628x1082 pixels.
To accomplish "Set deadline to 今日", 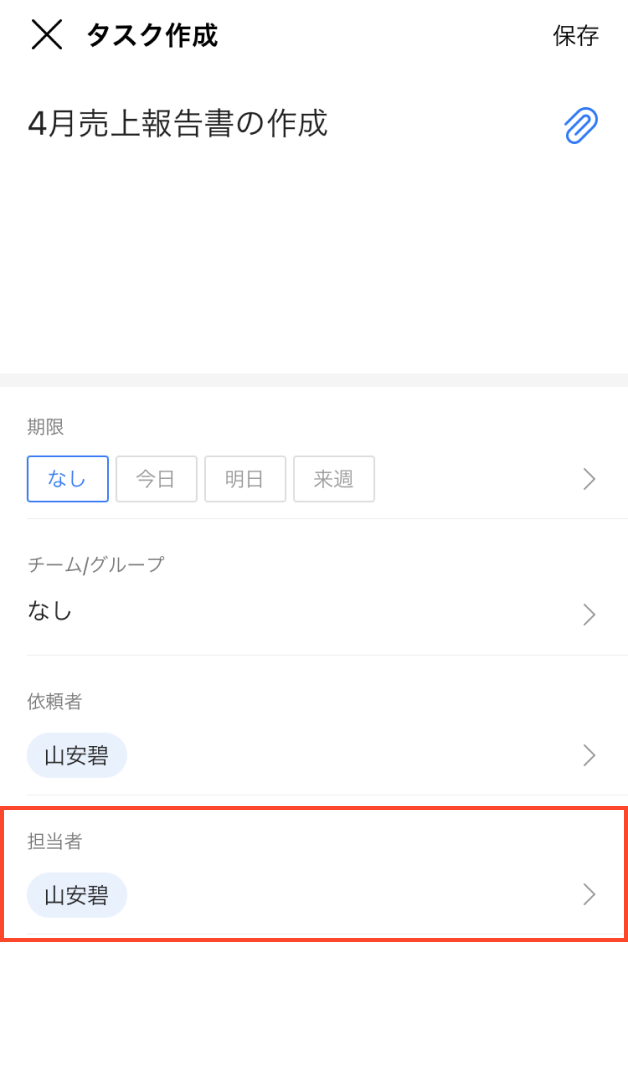I will 156,479.
